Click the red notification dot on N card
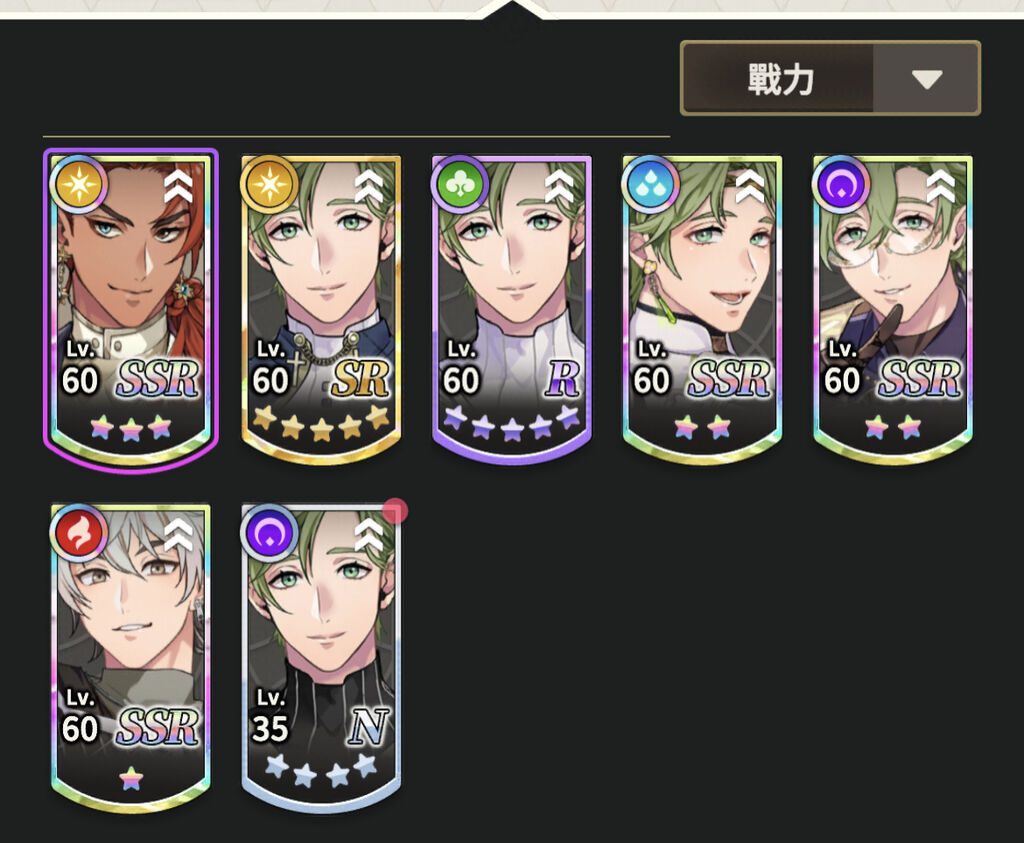The image size is (1024, 843). coord(394,511)
